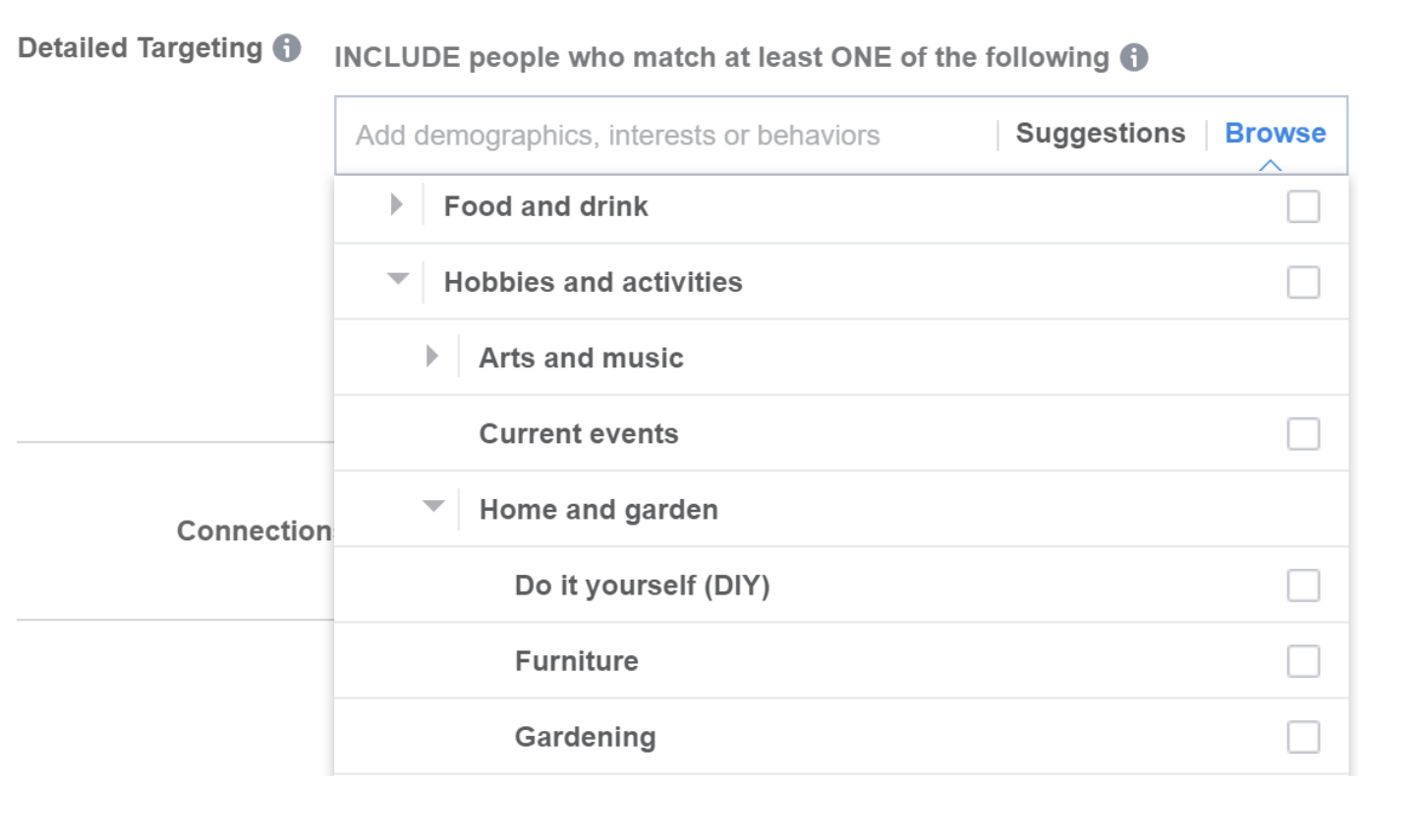This screenshot has width=1425, height=840.
Task: Check the Gardening checkbox
Action: coord(1303,737)
